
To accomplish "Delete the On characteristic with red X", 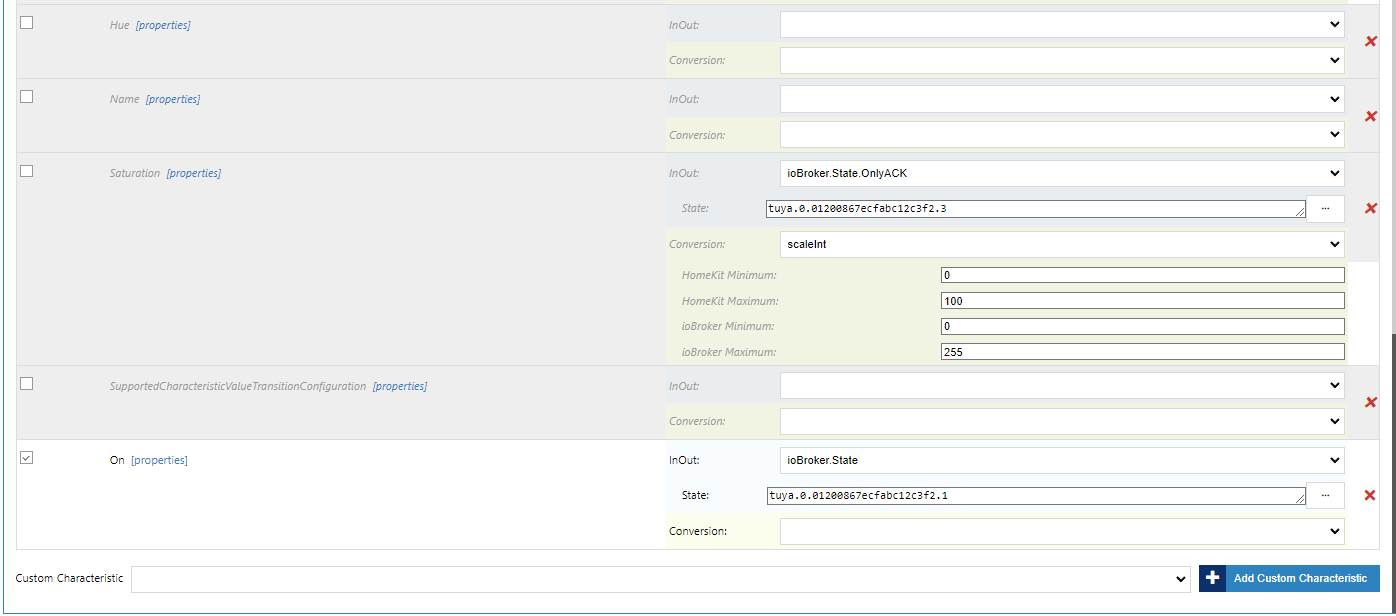I will click(x=1371, y=495).
